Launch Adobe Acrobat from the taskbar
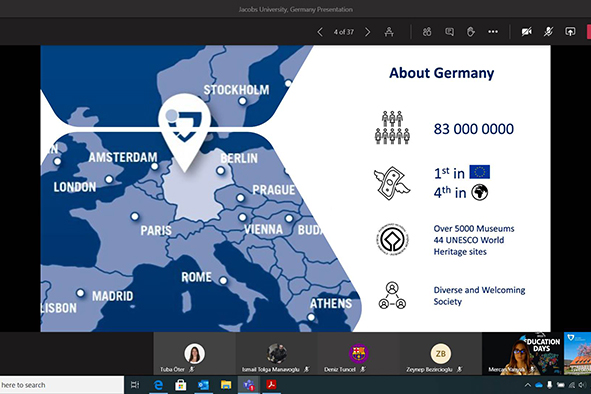The width and height of the screenshot is (591, 394). pyautogui.click(x=271, y=385)
